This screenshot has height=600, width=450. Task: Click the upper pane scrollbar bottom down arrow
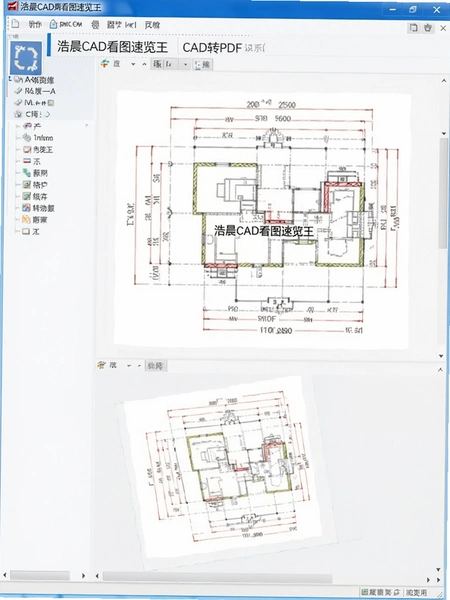(442, 356)
